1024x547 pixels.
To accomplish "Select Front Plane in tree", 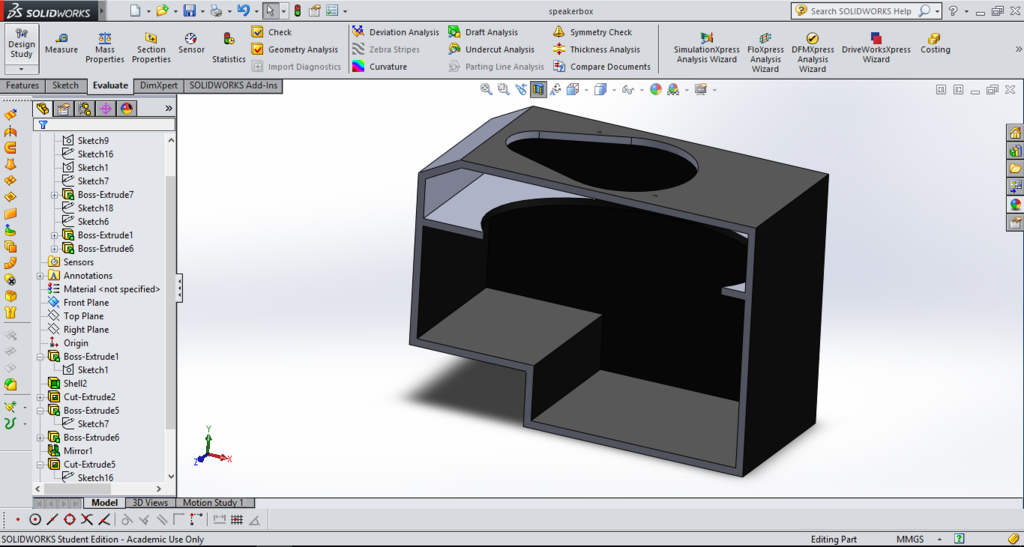I will click(x=78, y=302).
